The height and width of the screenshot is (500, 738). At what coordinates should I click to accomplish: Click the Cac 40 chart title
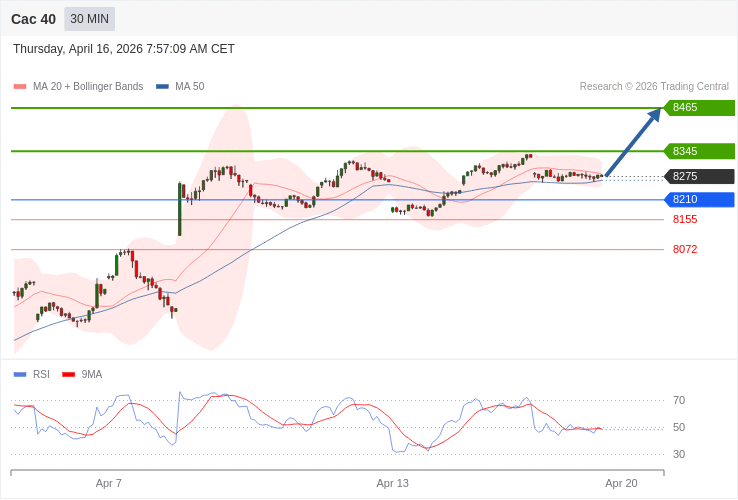pos(33,19)
